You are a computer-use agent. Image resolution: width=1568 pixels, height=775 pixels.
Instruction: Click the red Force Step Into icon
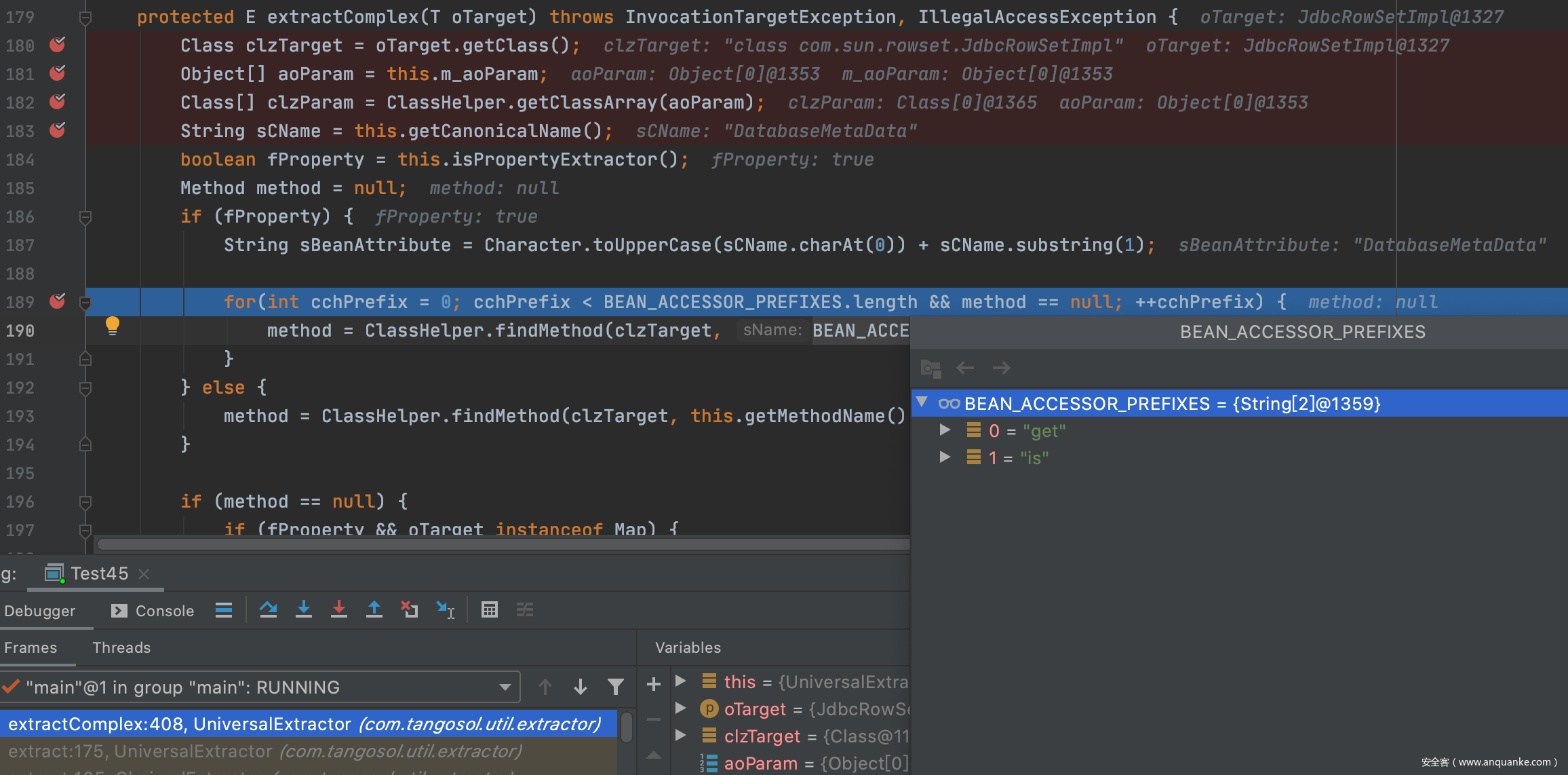tap(338, 610)
